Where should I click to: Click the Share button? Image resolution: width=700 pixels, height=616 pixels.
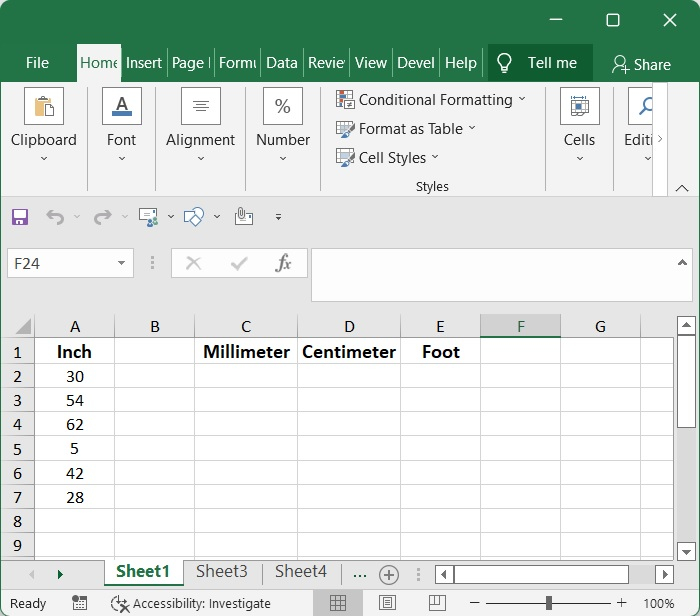(641, 64)
